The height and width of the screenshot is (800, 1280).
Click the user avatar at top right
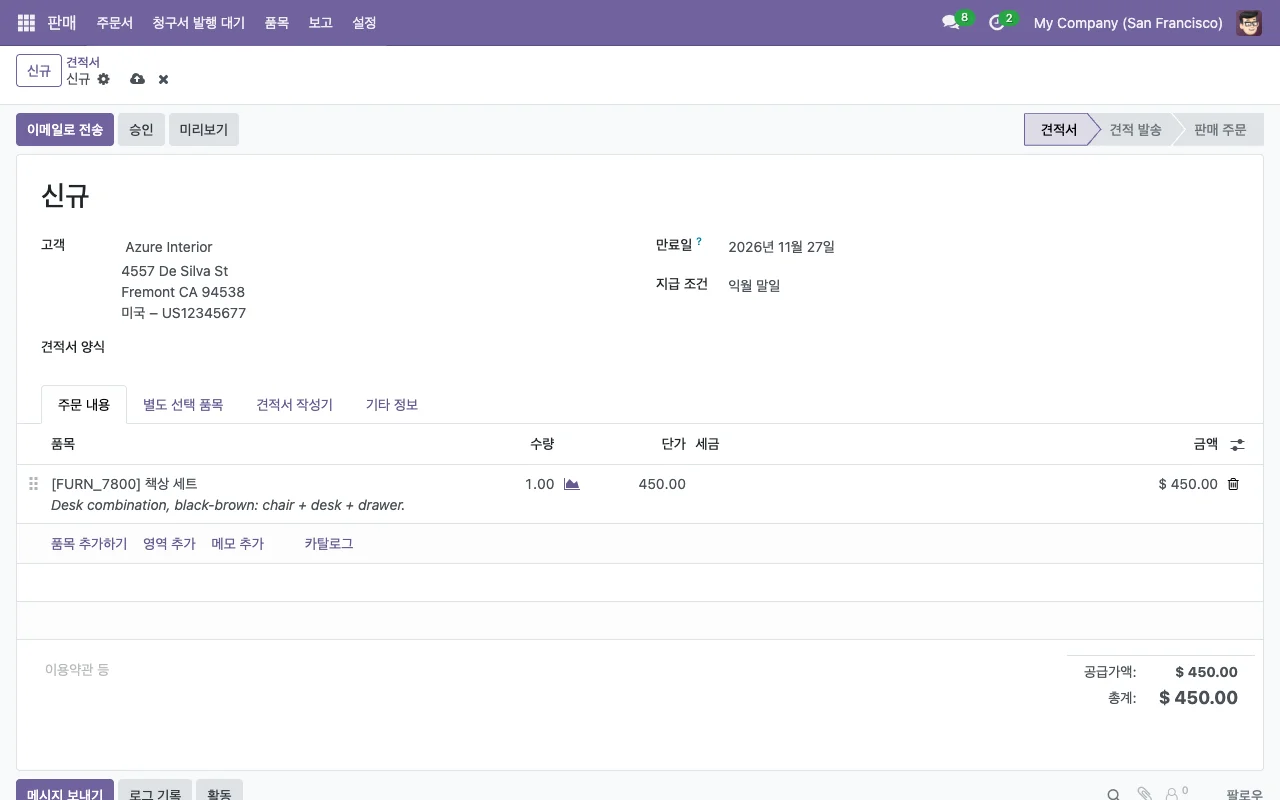(x=1249, y=22)
